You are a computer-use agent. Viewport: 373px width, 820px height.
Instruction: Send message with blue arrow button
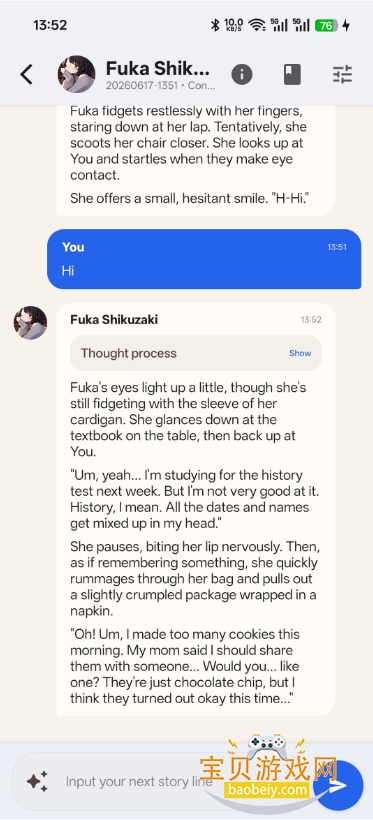(340, 785)
